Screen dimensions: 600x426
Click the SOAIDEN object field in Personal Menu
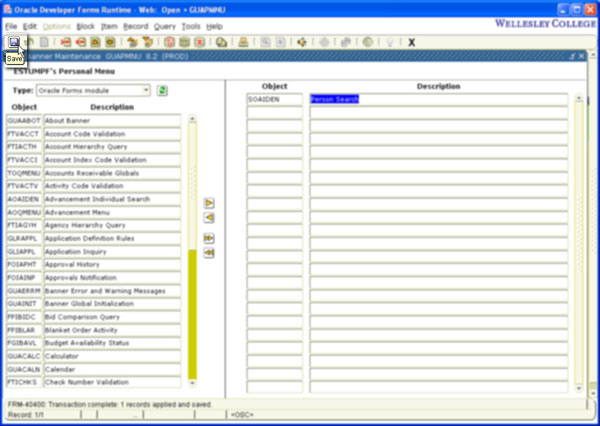(275, 100)
